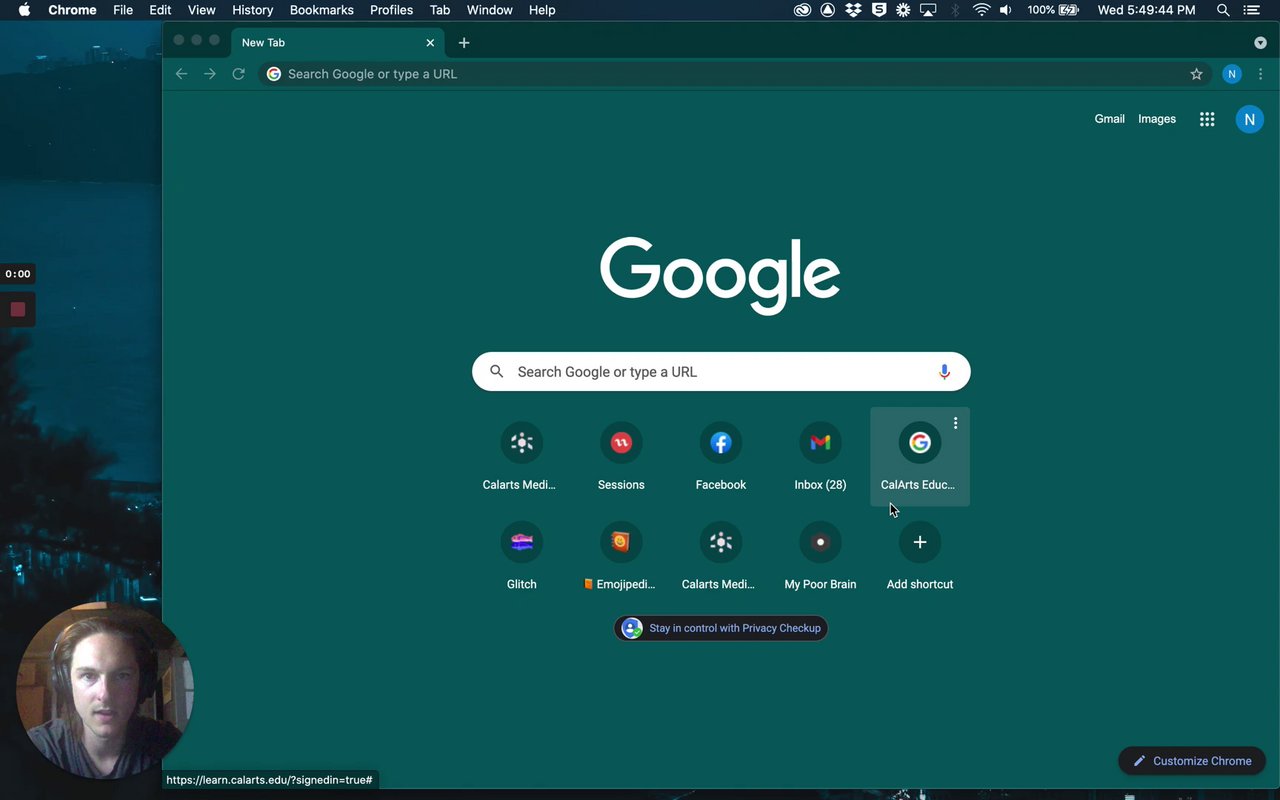Focus the Google search box on the page
1280x800 pixels.
coord(721,372)
